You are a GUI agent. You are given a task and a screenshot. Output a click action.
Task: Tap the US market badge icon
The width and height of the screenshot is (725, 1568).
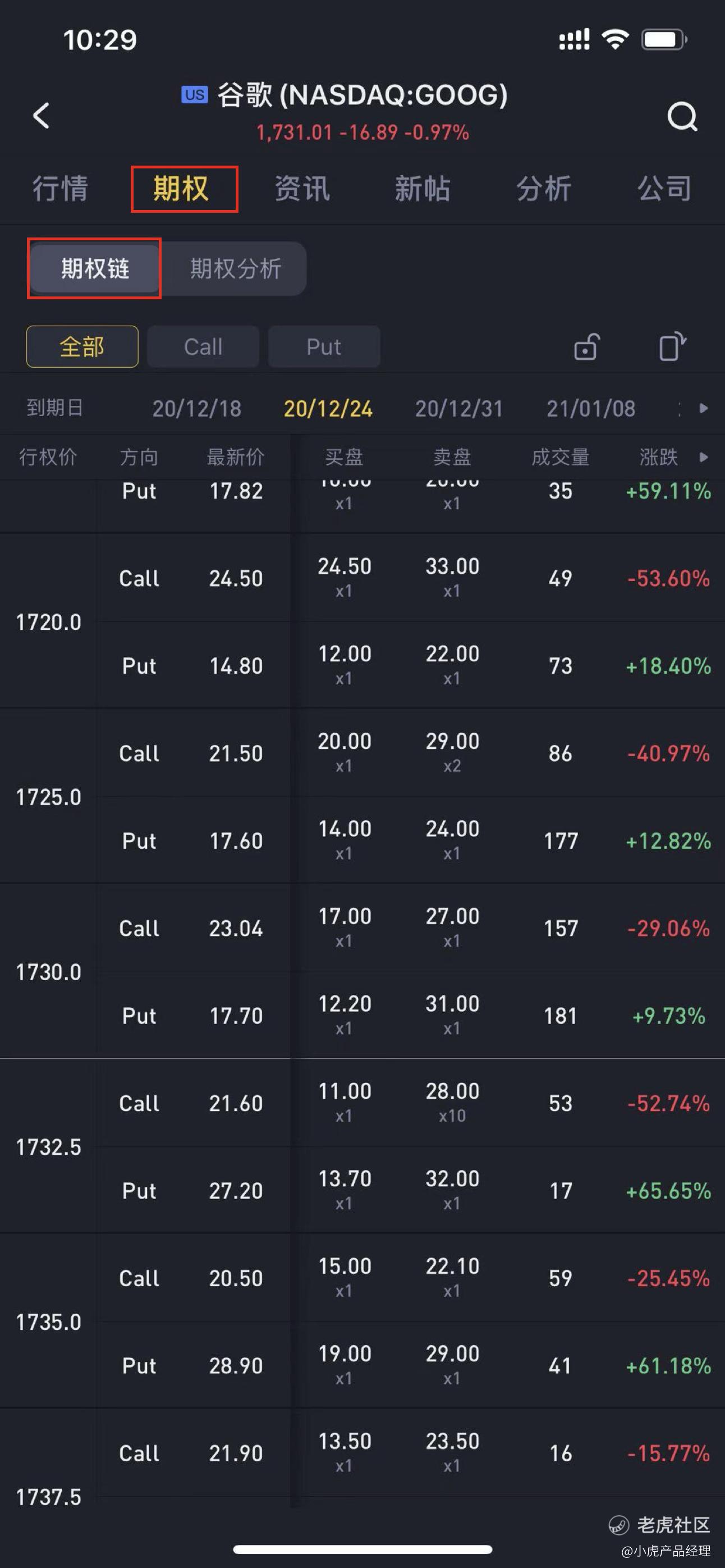[195, 95]
